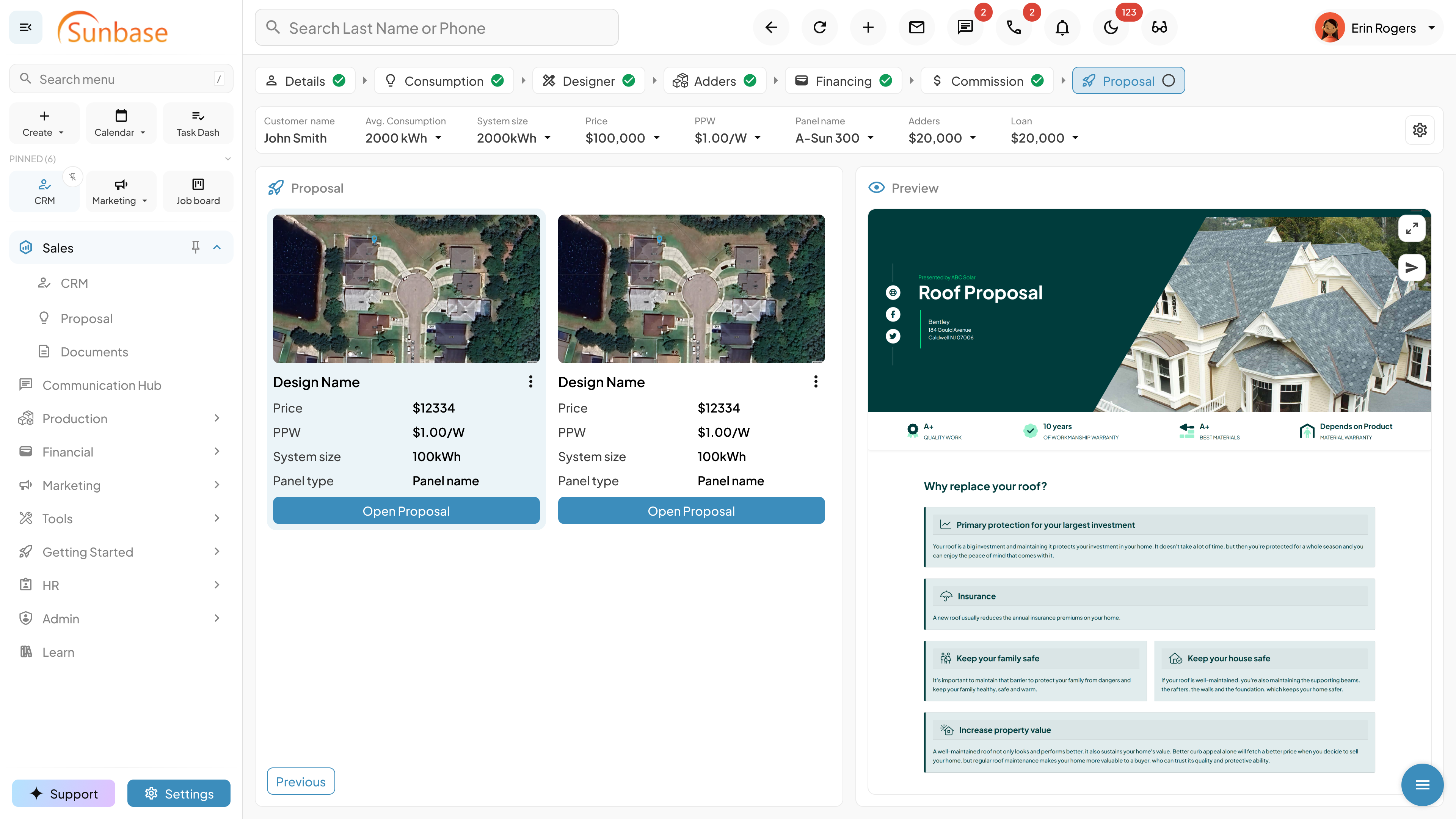Click the phone calls icon
This screenshot has width=1456, height=819.
1014,27
